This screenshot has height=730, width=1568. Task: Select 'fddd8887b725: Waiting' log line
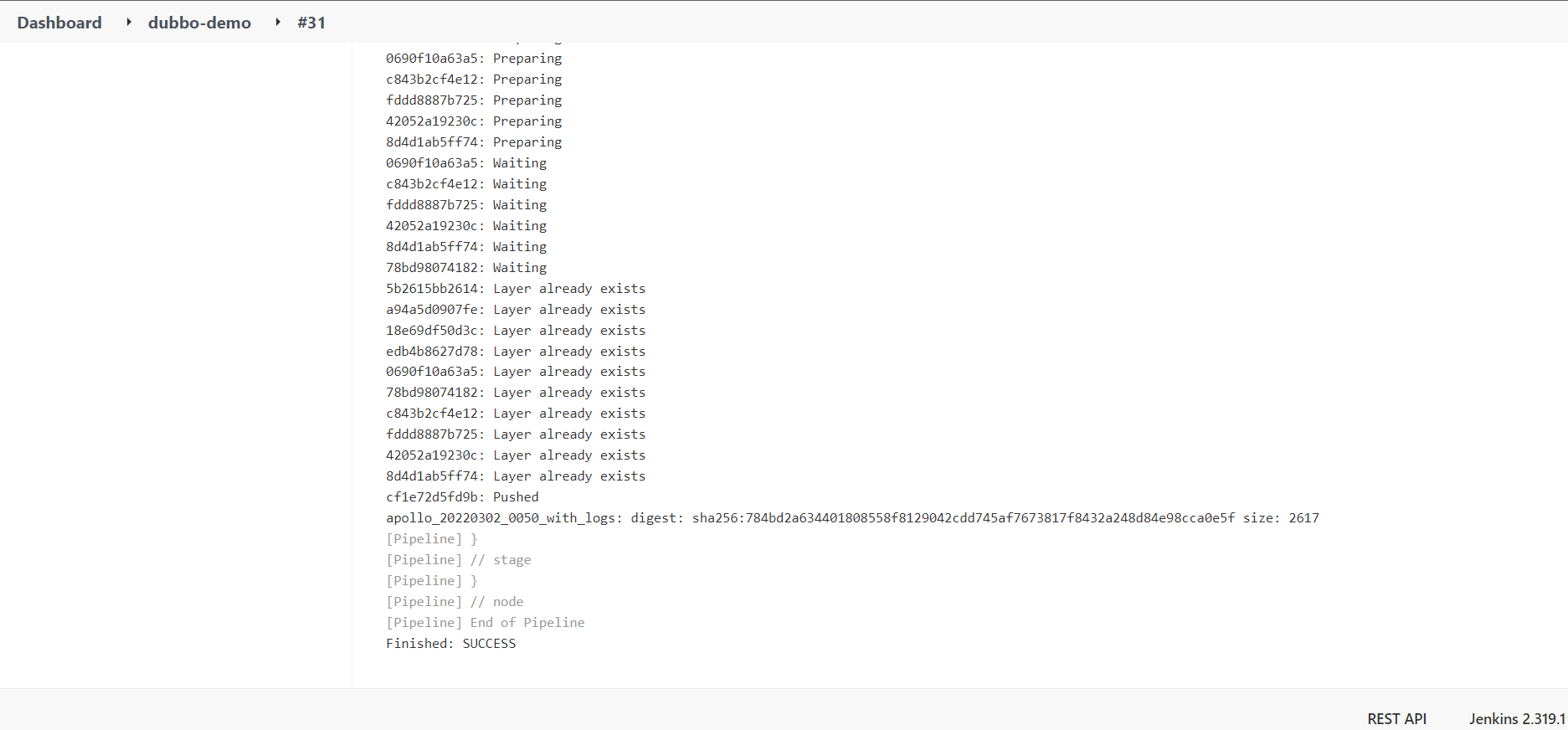click(466, 204)
